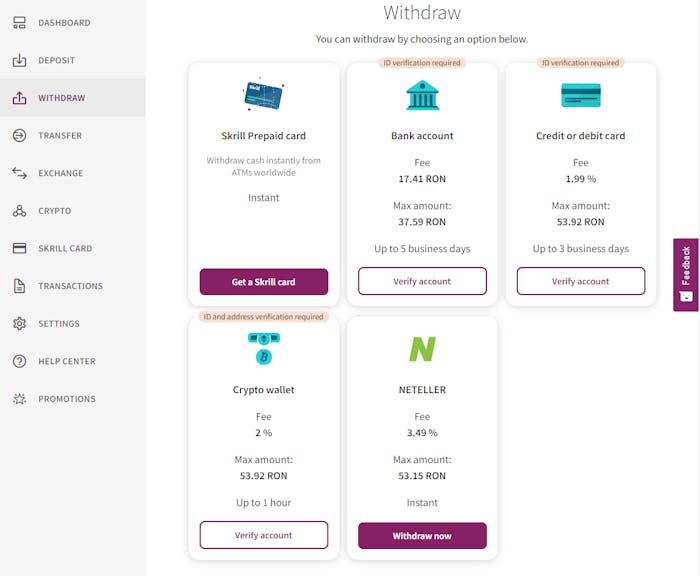Image resolution: width=700 pixels, height=576 pixels.
Task: Click the Bank account building icon
Action: click(422, 95)
